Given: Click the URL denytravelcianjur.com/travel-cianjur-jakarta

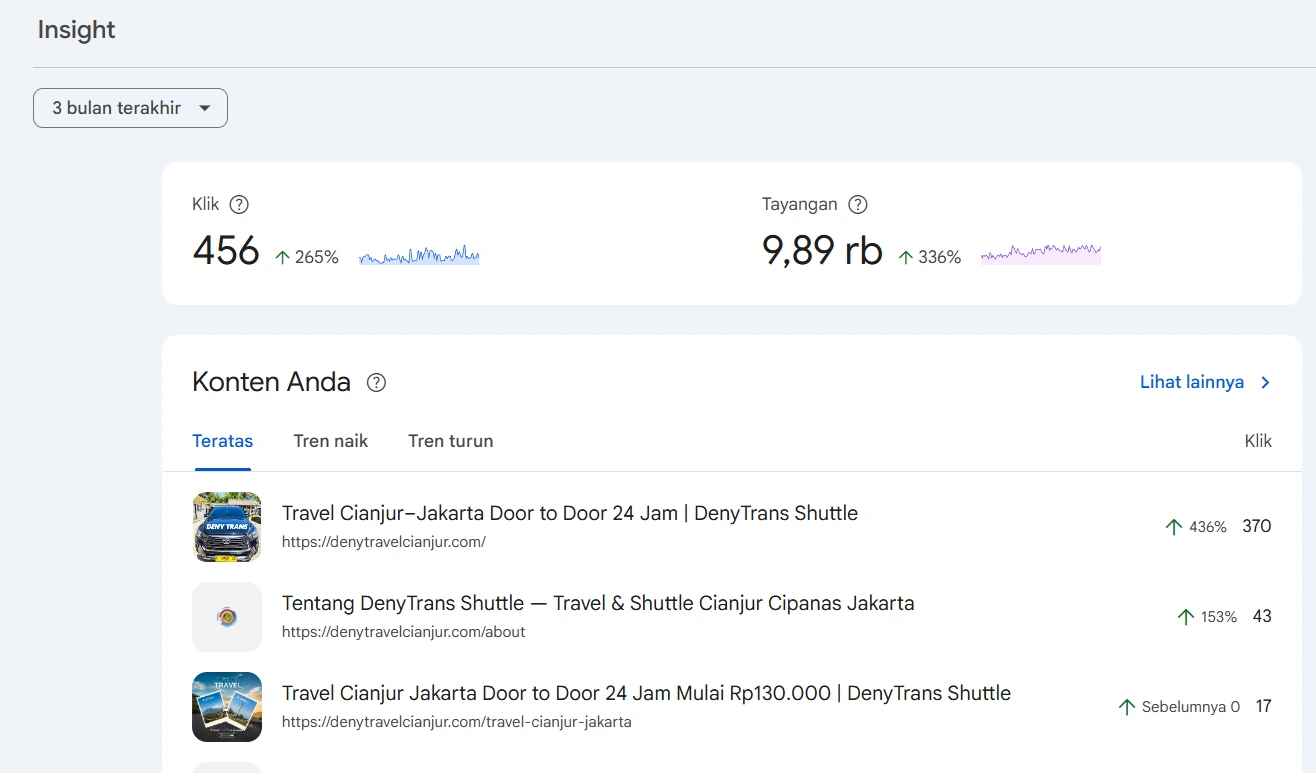Looking at the screenshot, I should [x=456, y=722].
